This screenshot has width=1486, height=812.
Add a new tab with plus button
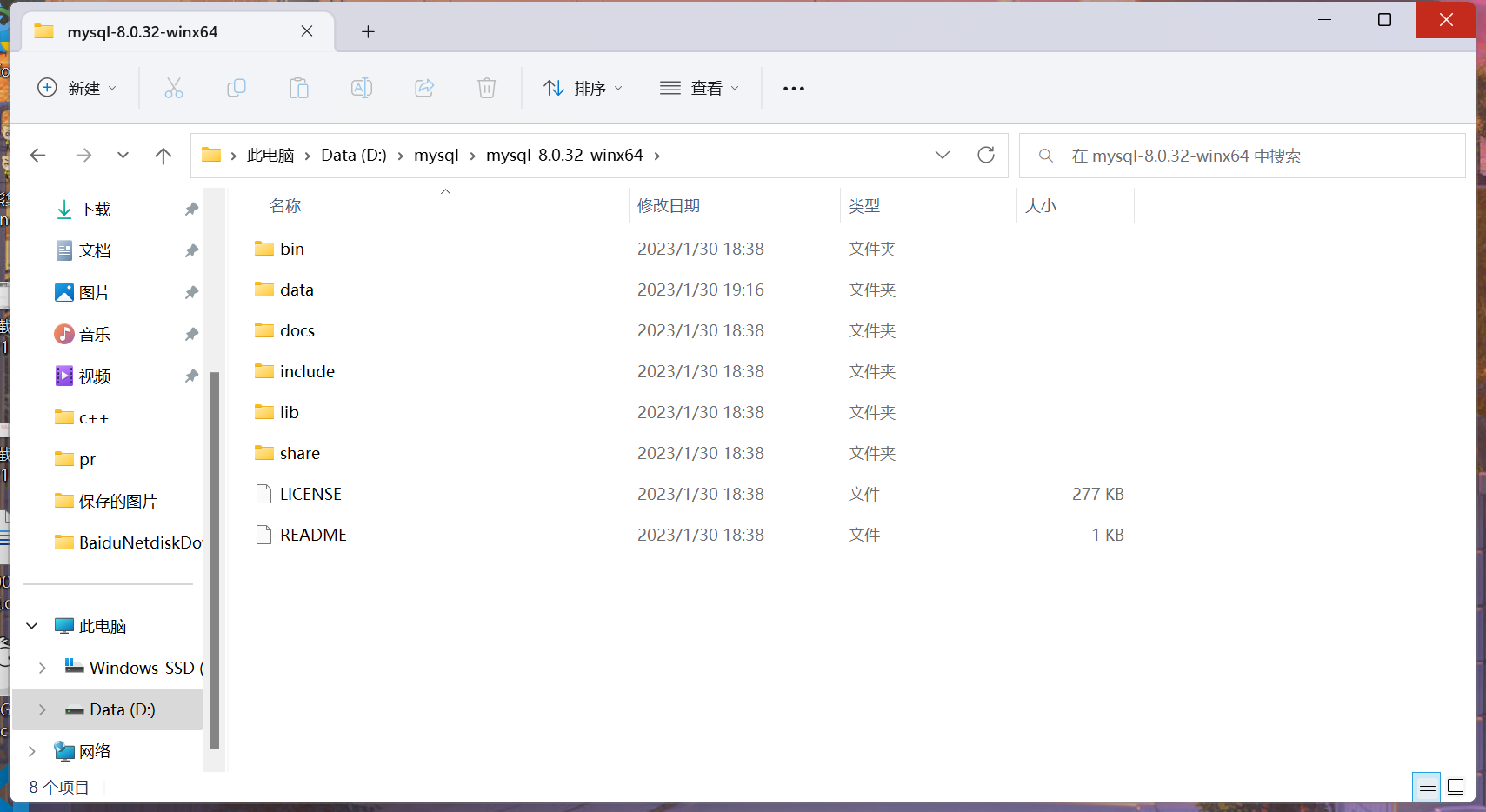tap(368, 31)
